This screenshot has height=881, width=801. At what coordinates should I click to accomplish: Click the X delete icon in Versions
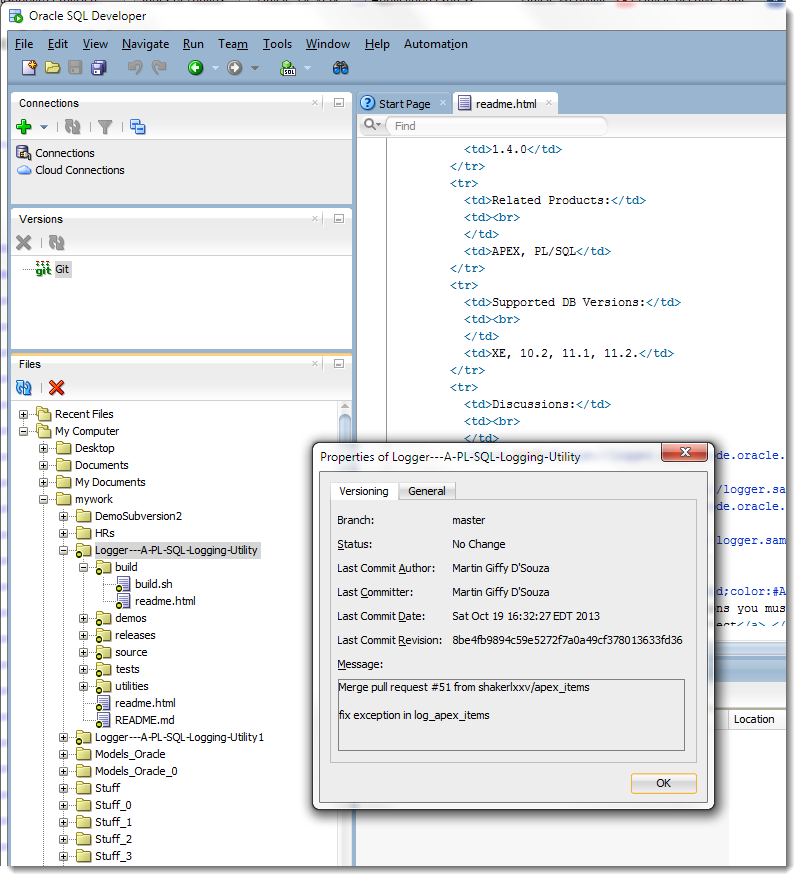[24, 243]
